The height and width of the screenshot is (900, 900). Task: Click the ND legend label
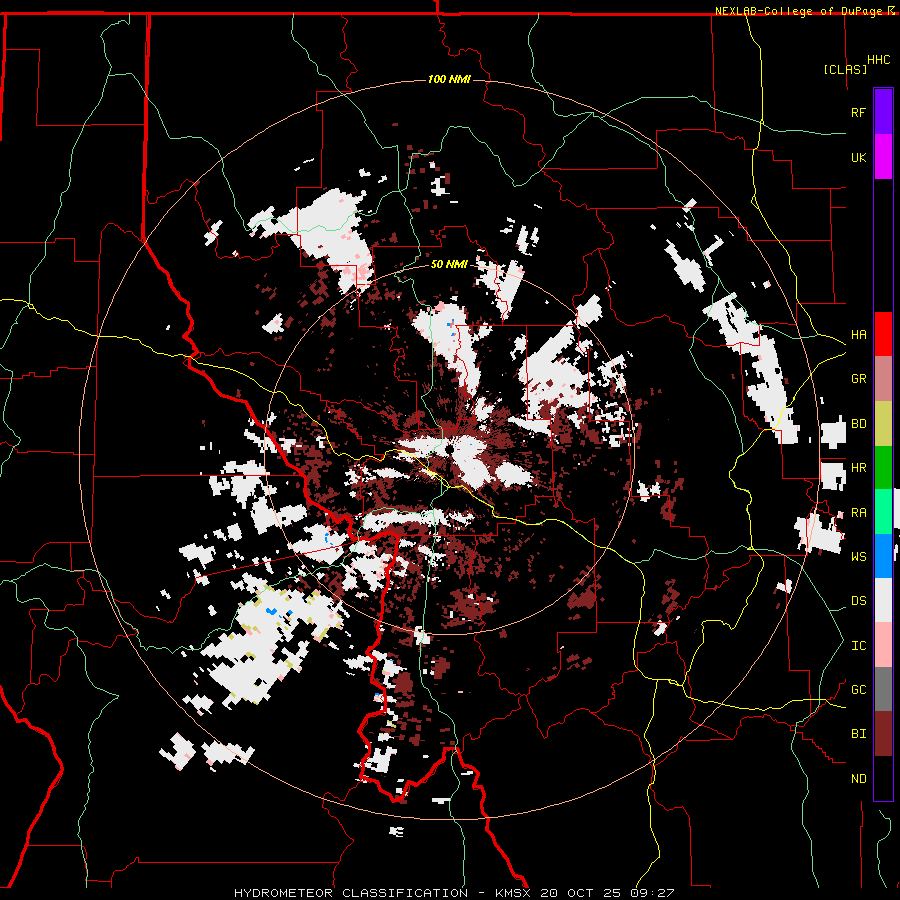858,779
